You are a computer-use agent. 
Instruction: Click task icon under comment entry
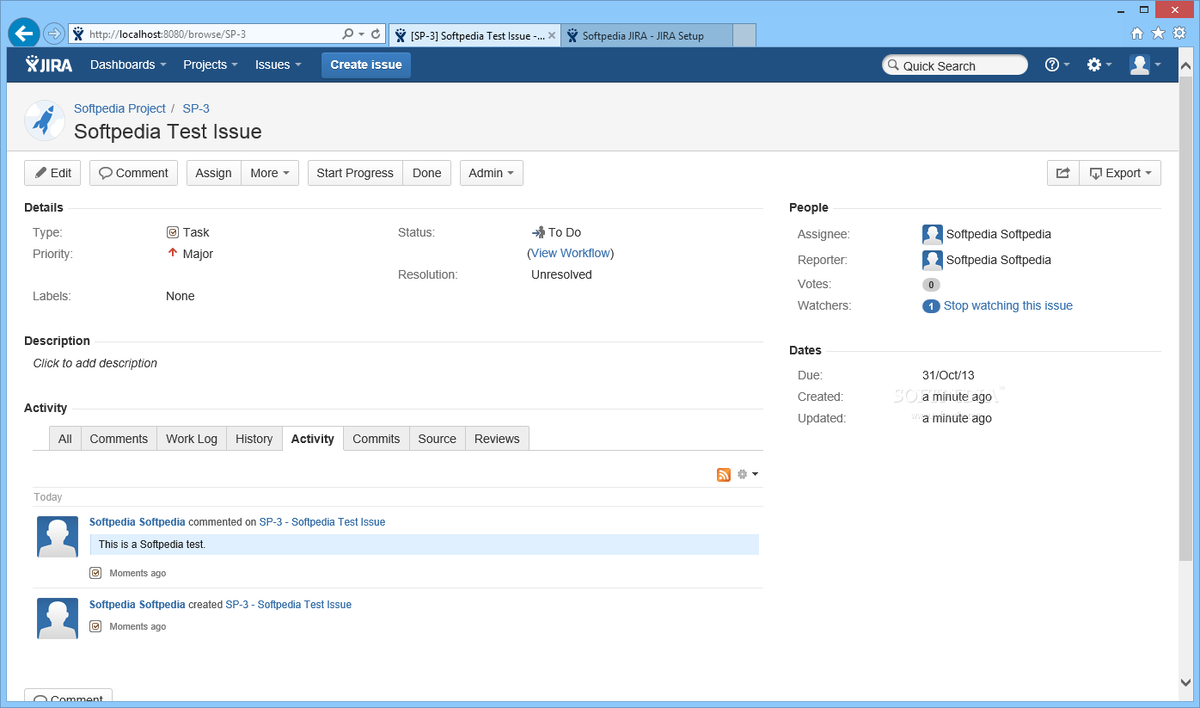96,573
